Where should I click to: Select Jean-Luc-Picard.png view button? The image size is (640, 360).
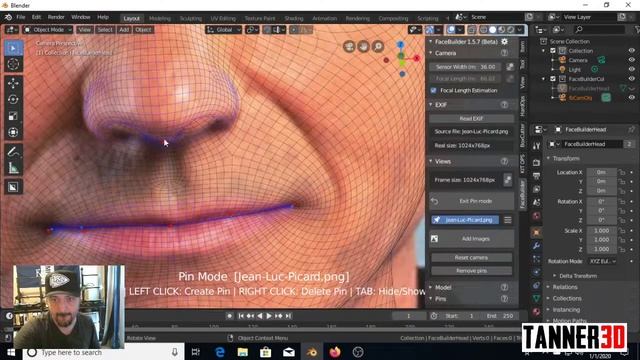click(x=465, y=220)
